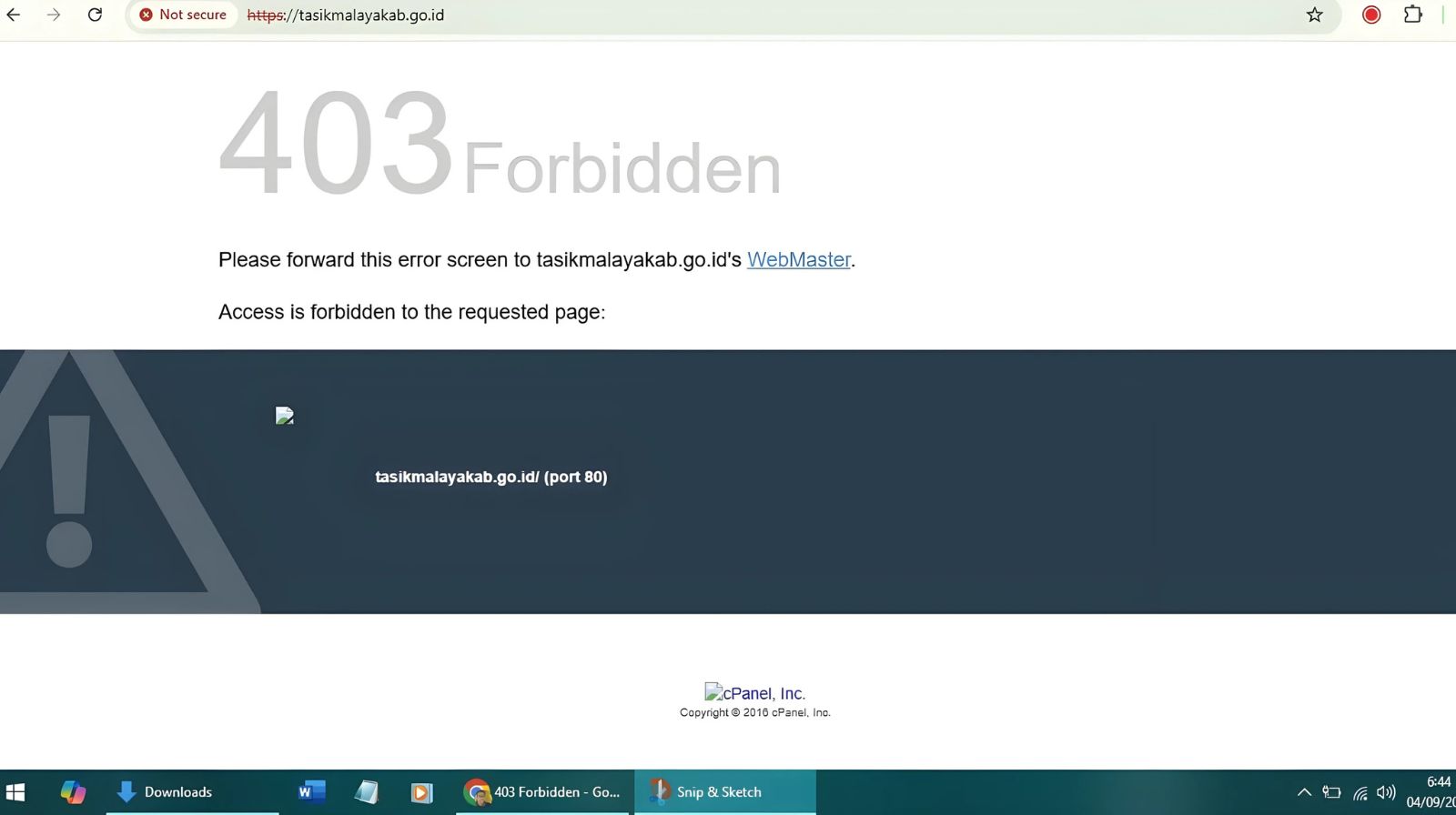Click the WebMaster link
1456x815 pixels.
(798, 260)
